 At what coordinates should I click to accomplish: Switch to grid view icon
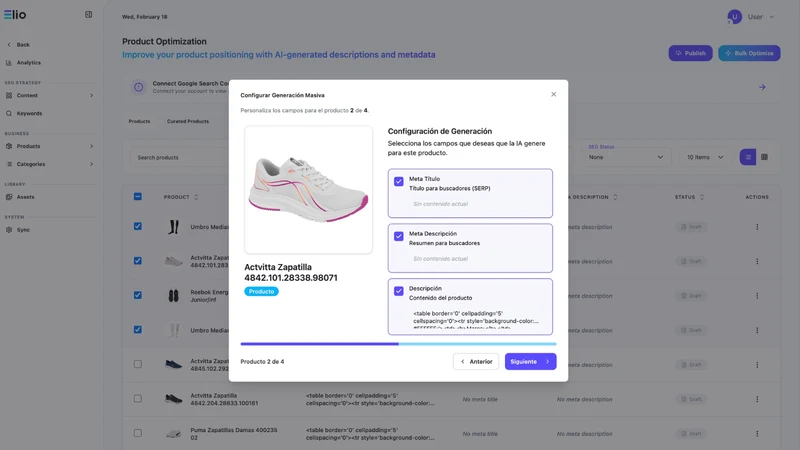coord(764,157)
